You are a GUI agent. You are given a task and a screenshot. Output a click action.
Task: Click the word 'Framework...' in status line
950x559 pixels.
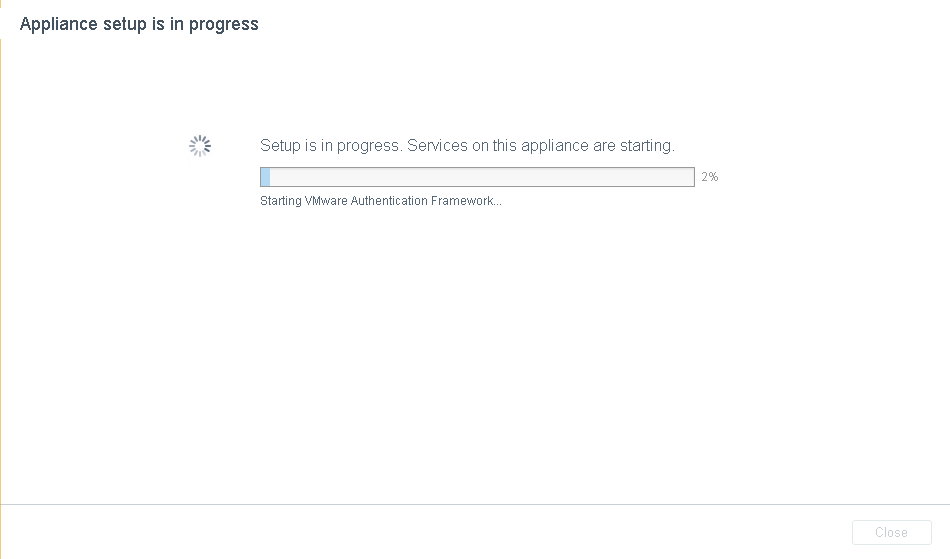tap(467, 201)
